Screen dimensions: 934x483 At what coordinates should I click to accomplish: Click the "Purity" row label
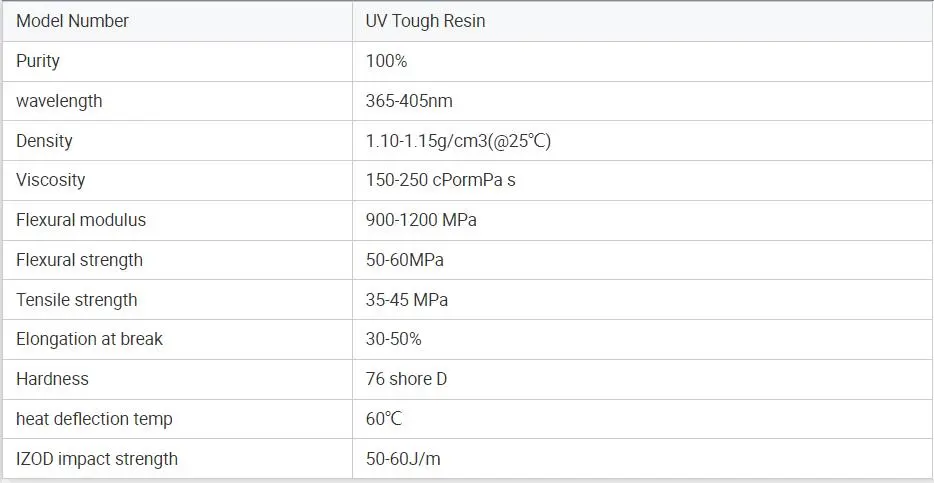click(38, 61)
